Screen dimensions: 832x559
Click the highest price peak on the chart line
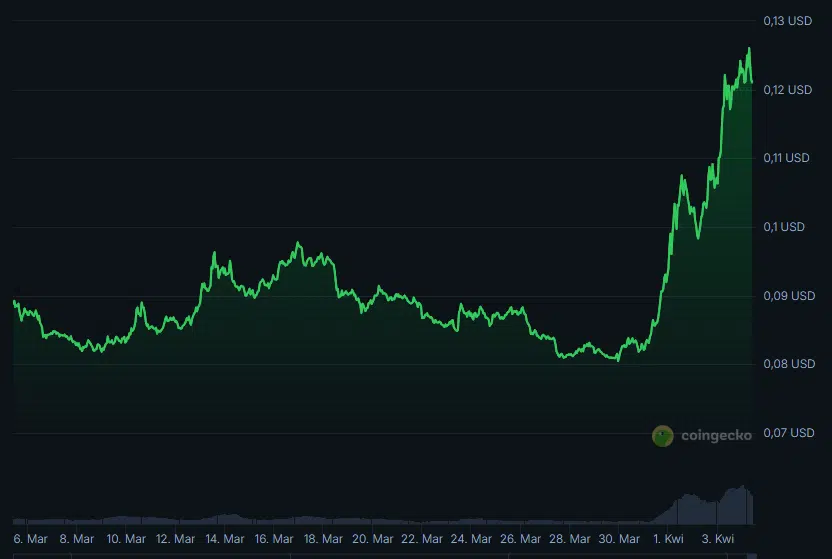click(x=749, y=48)
